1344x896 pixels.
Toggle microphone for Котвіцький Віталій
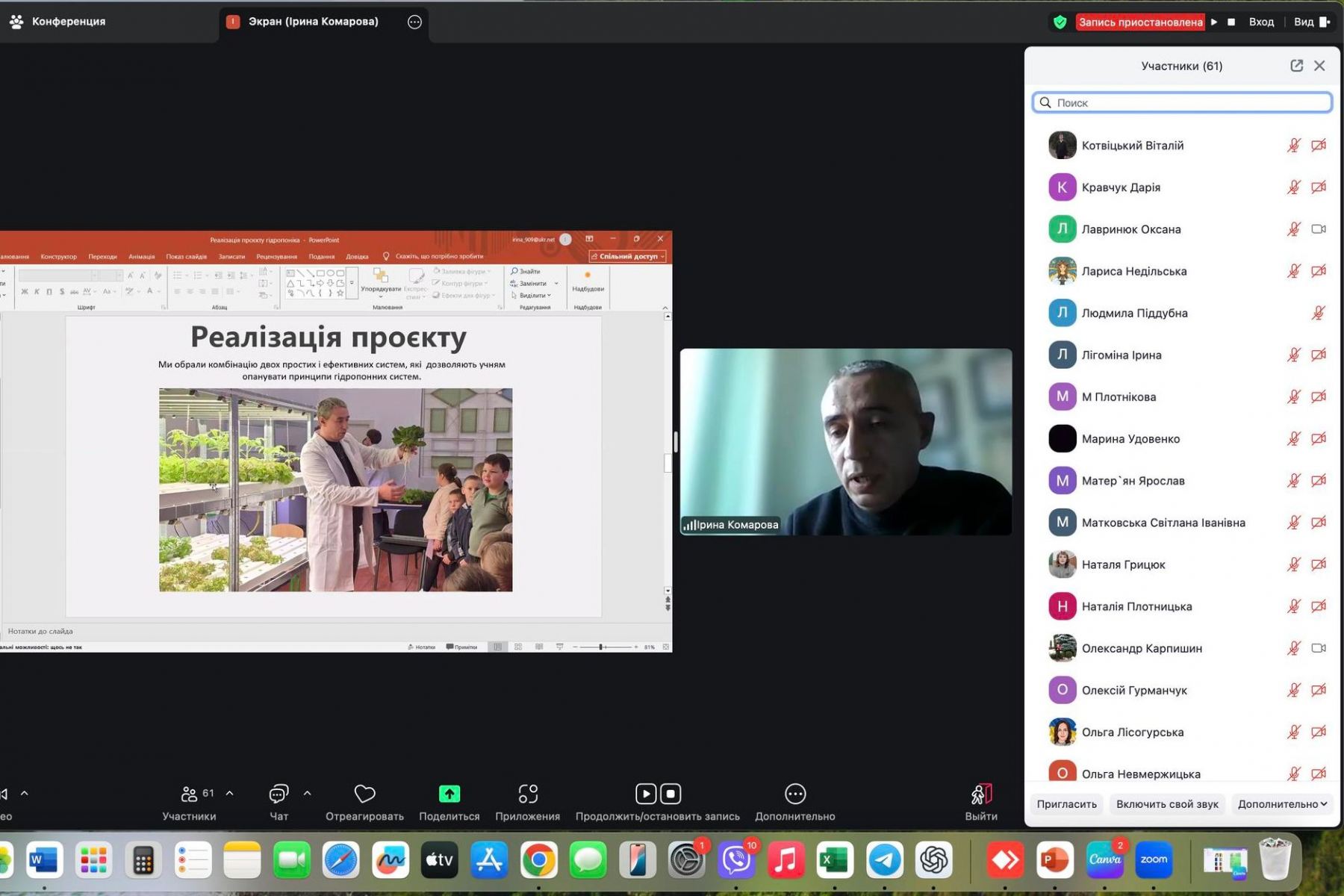click(x=1293, y=146)
